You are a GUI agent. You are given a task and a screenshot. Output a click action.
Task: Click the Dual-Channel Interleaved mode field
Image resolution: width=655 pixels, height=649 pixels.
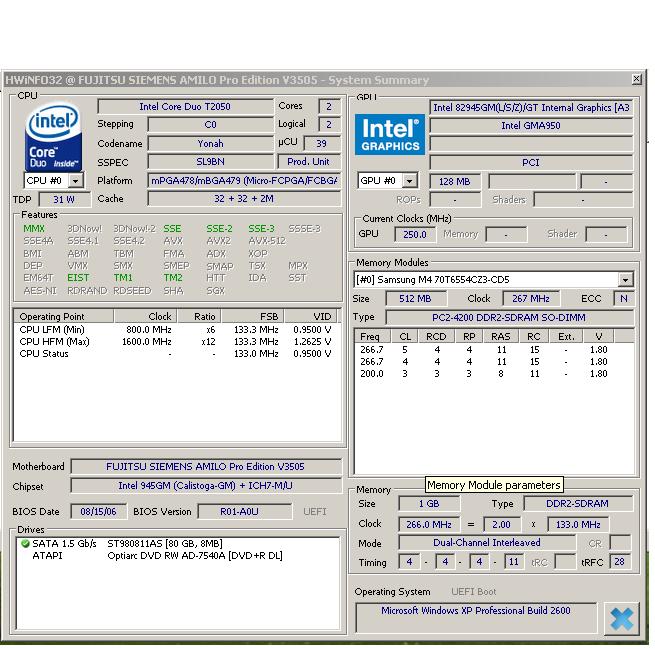point(487,543)
